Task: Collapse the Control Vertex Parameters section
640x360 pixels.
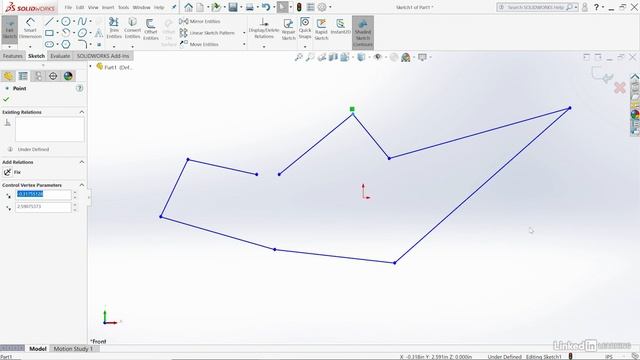Action: [82, 185]
